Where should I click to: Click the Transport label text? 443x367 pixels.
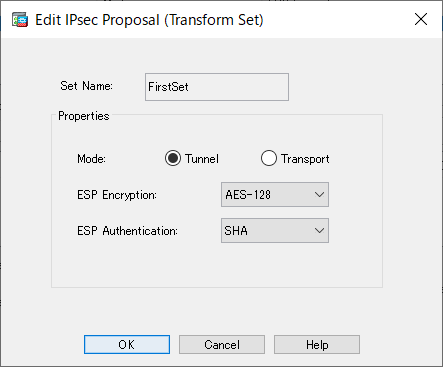click(305, 159)
